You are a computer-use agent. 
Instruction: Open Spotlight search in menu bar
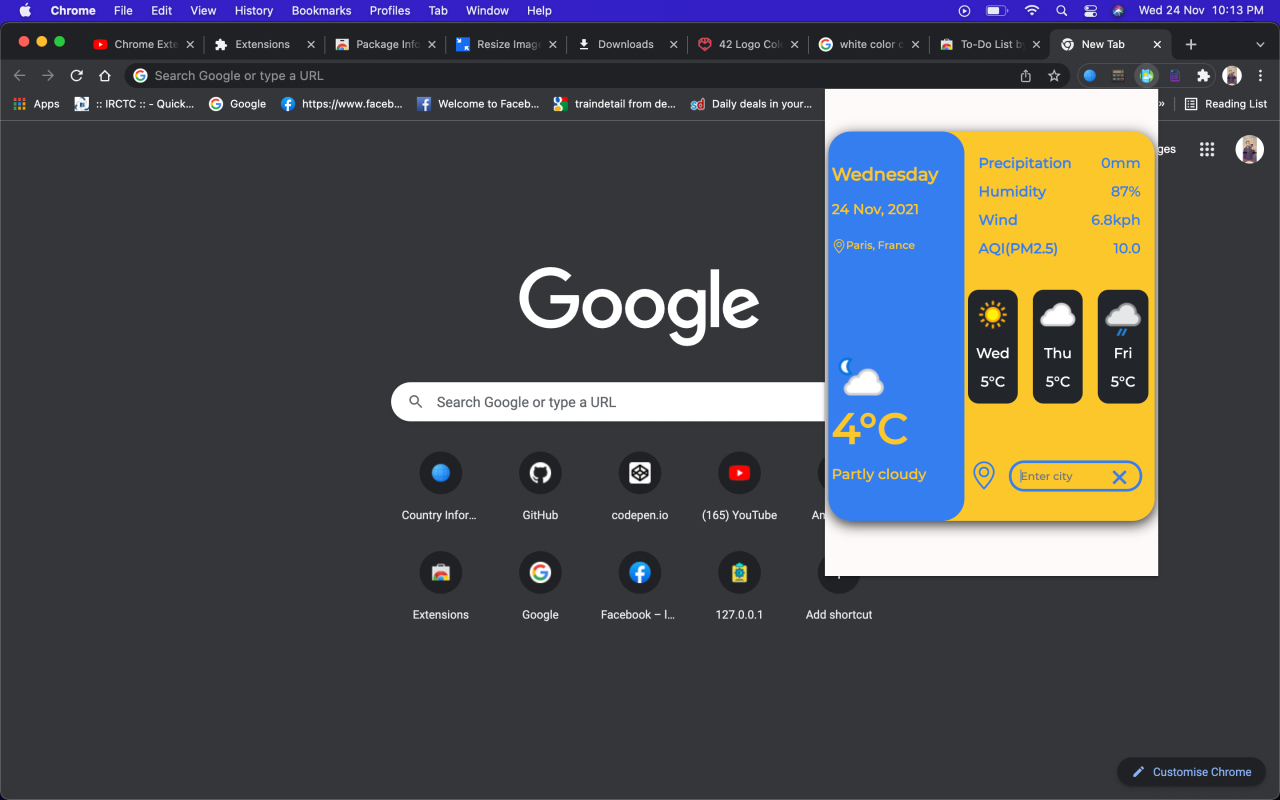coord(1061,10)
